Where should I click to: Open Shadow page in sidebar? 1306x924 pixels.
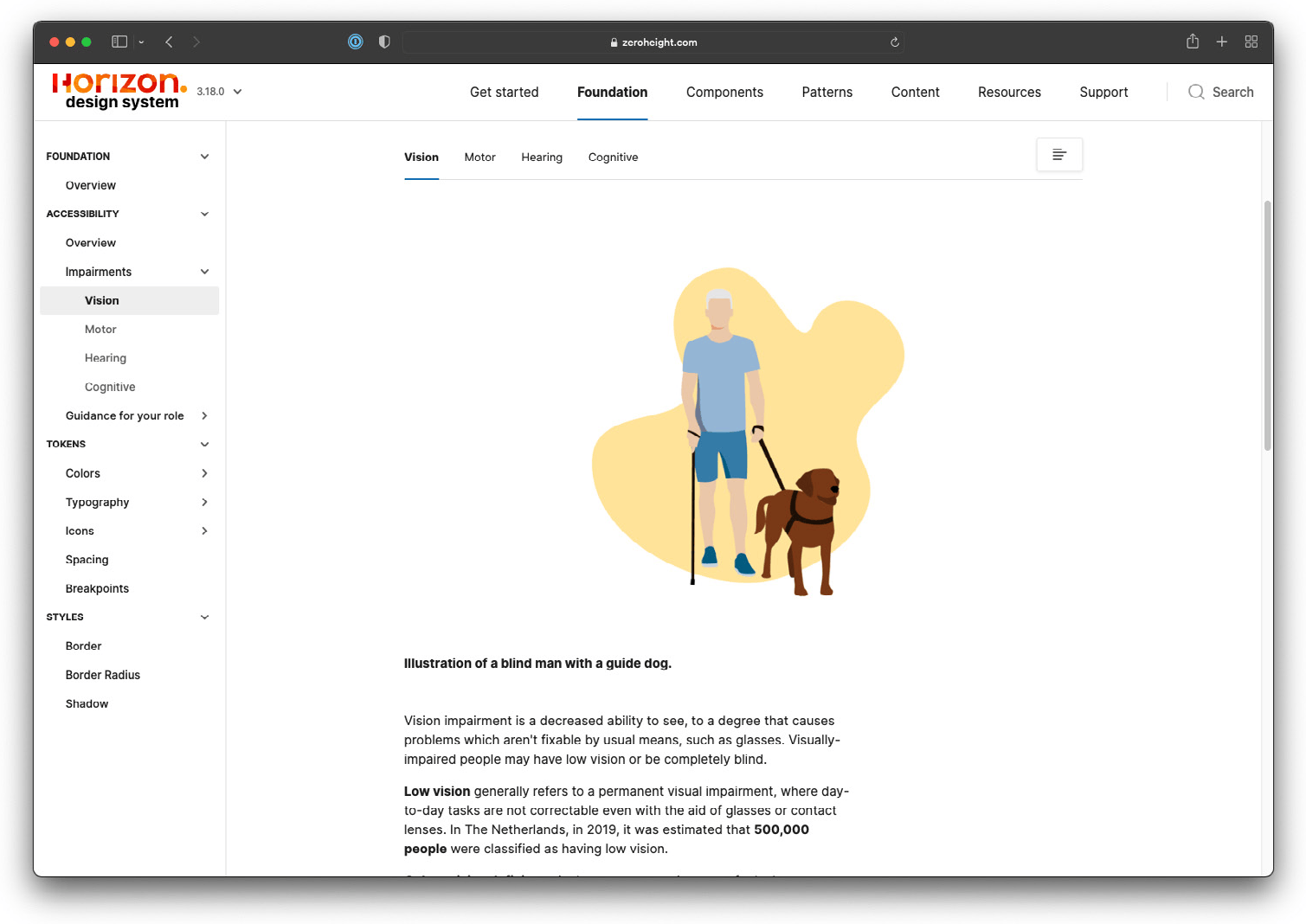click(87, 704)
